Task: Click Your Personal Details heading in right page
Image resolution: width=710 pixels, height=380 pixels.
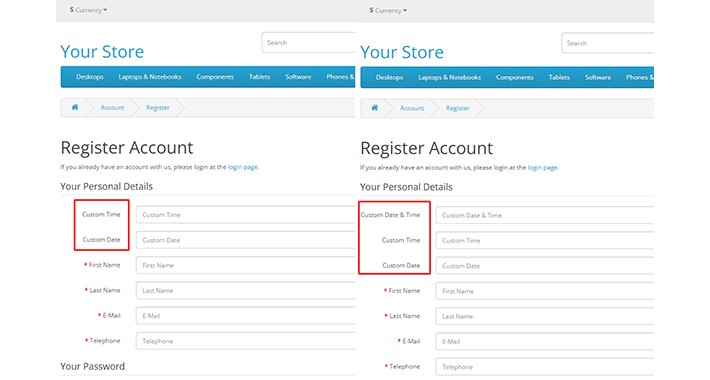Action: point(406,187)
